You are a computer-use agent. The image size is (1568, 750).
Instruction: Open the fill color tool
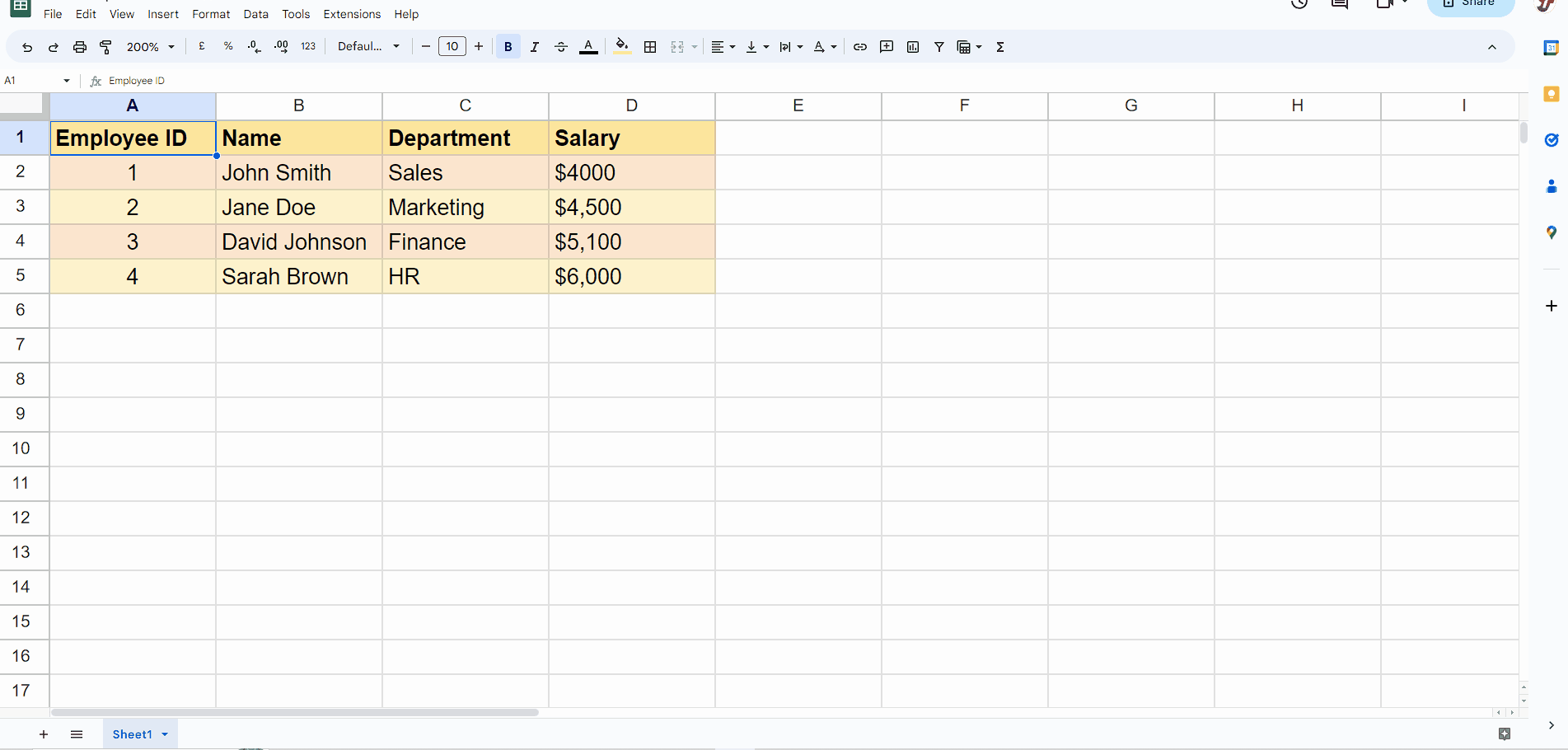pos(621,46)
